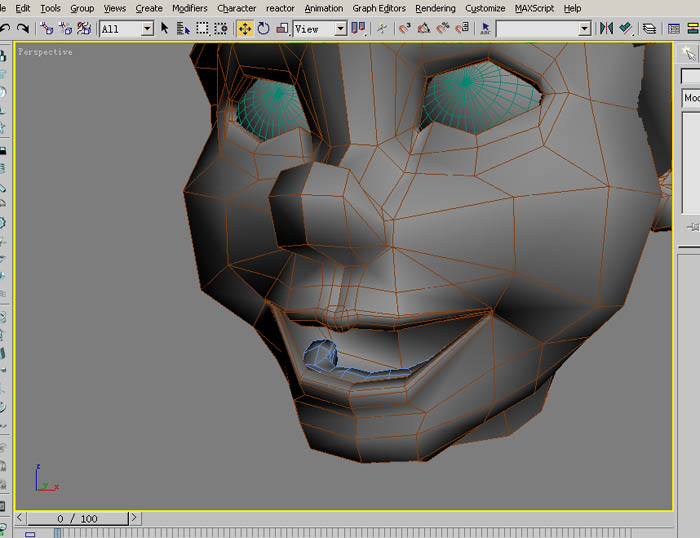The height and width of the screenshot is (538, 700).
Task: Open the MAXScript menu
Action: coord(534,8)
